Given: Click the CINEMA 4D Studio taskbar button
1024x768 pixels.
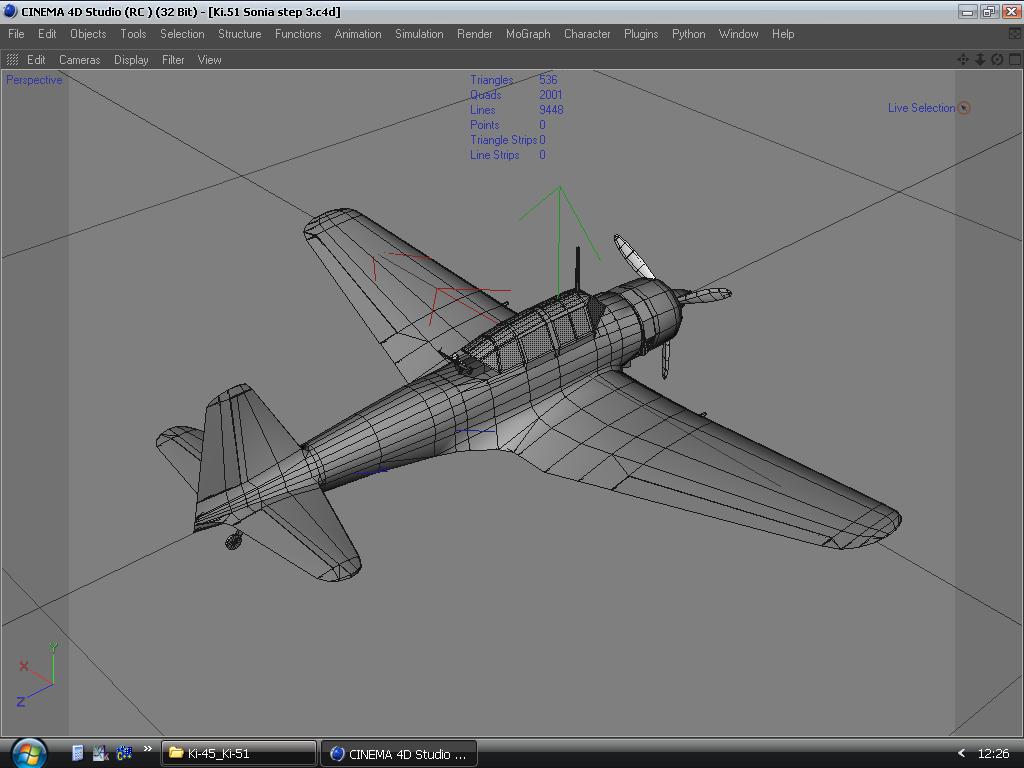Looking at the screenshot, I should pyautogui.click(x=399, y=753).
